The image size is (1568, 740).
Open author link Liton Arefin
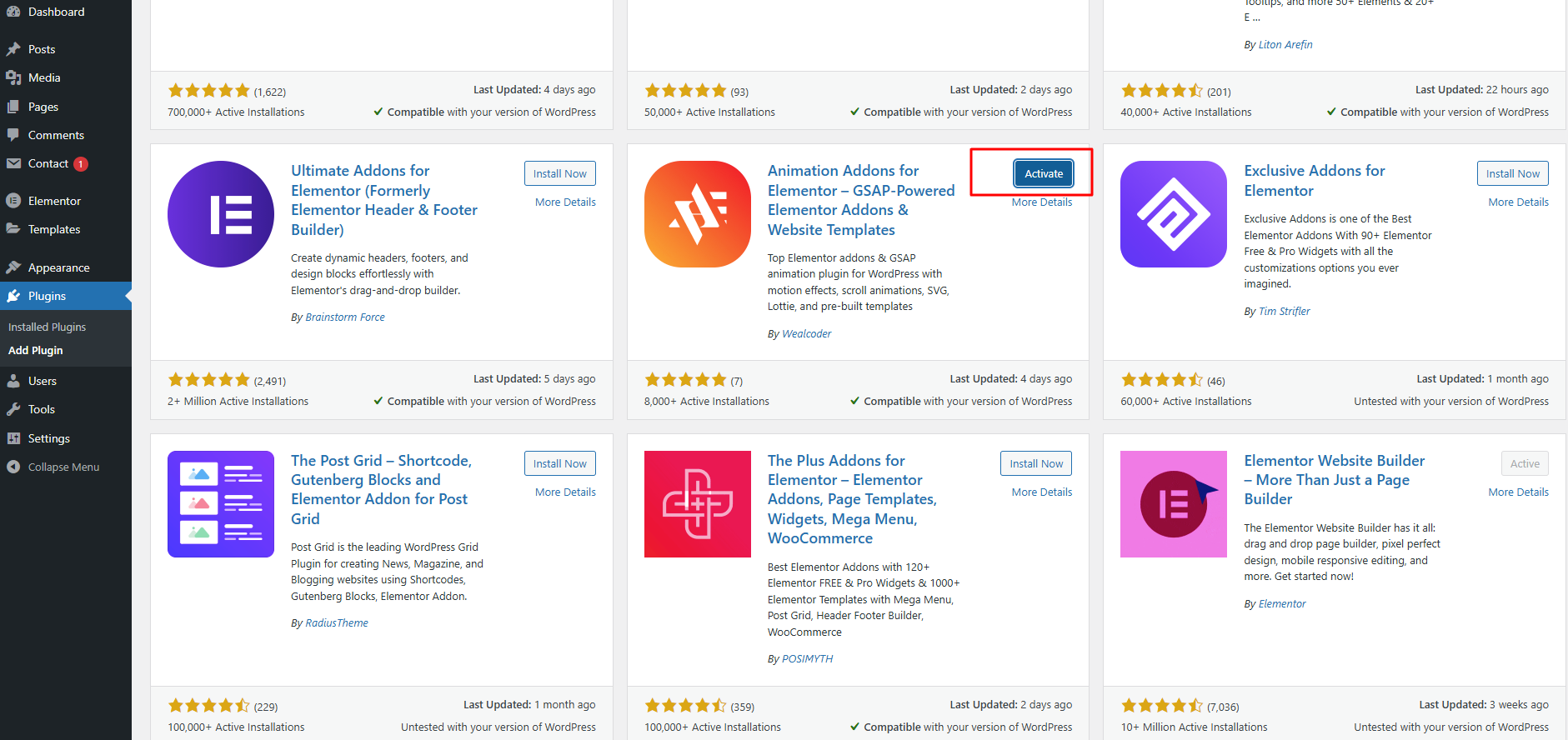pyautogui.click(x=1285, y=44)
